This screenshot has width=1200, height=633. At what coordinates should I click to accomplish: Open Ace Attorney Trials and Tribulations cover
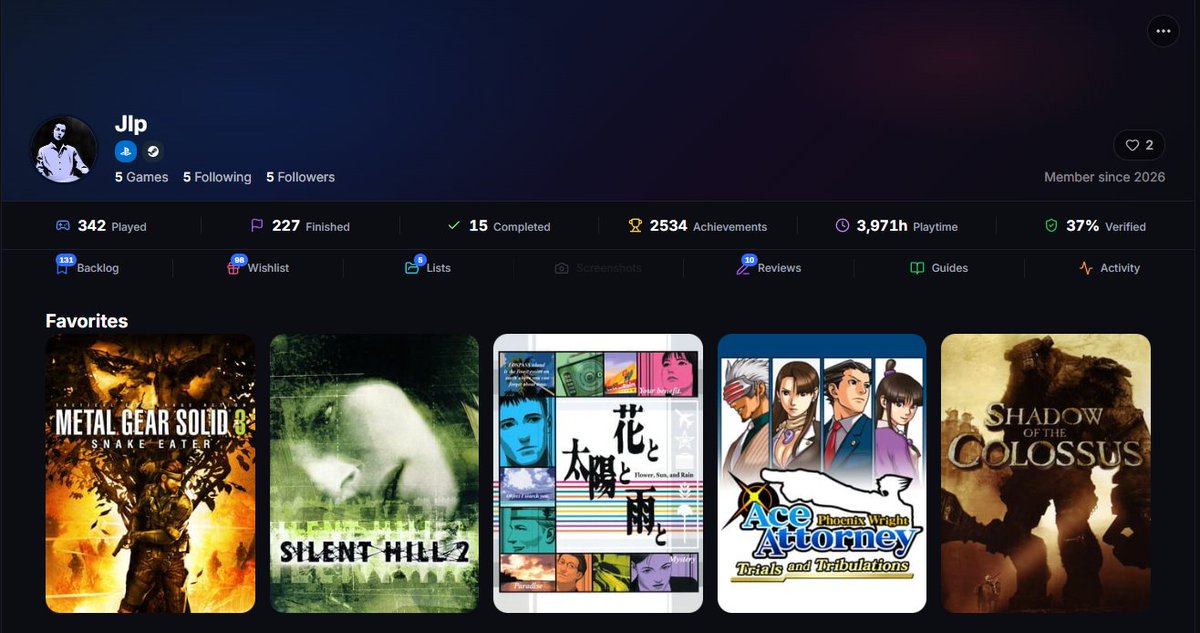point(822,473)
